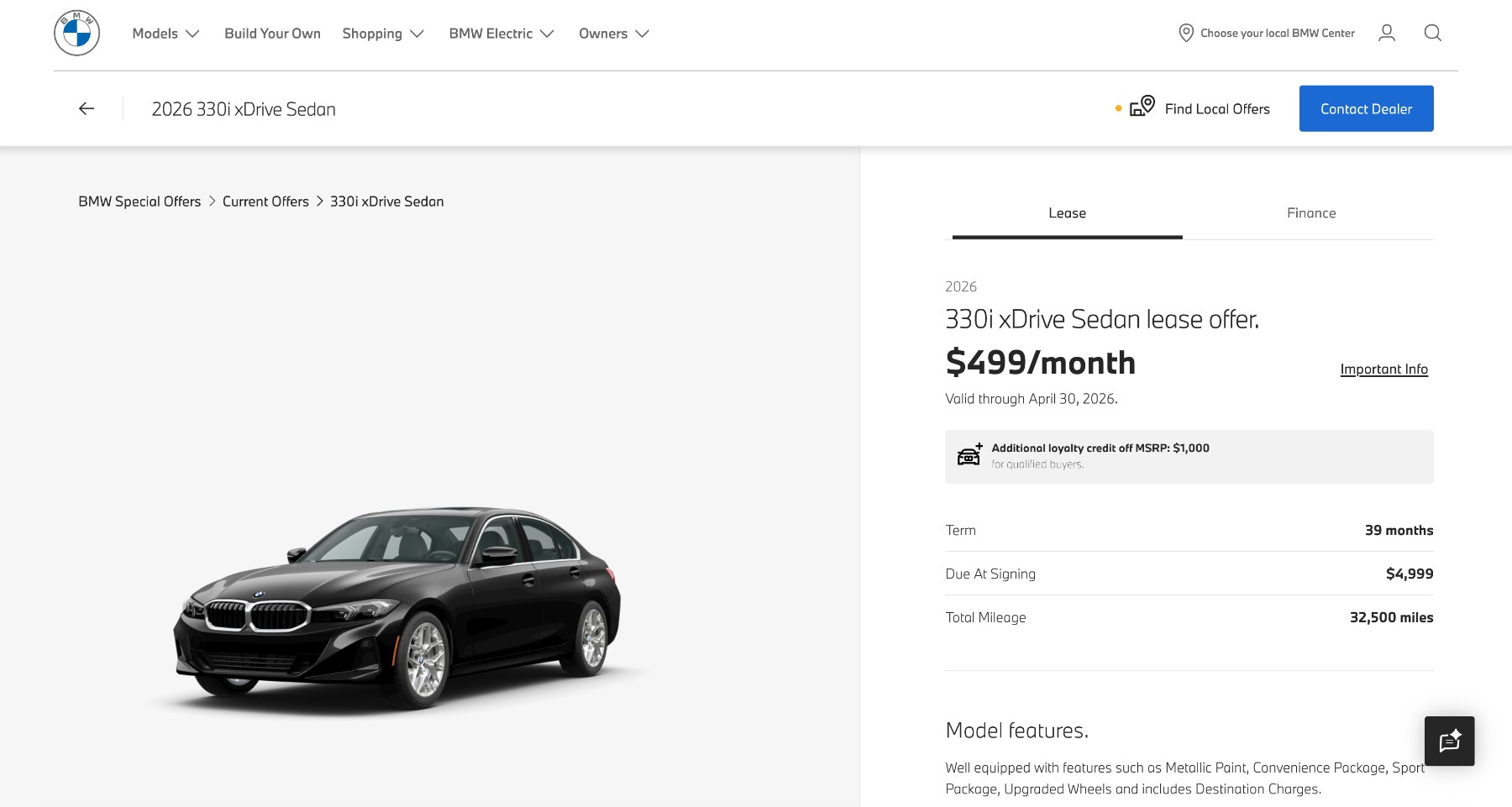Image resolution: width=1512 pixels, height=807 pixels.
Task: Open the BMW Electric dropdown
Action: pos(501,34)
